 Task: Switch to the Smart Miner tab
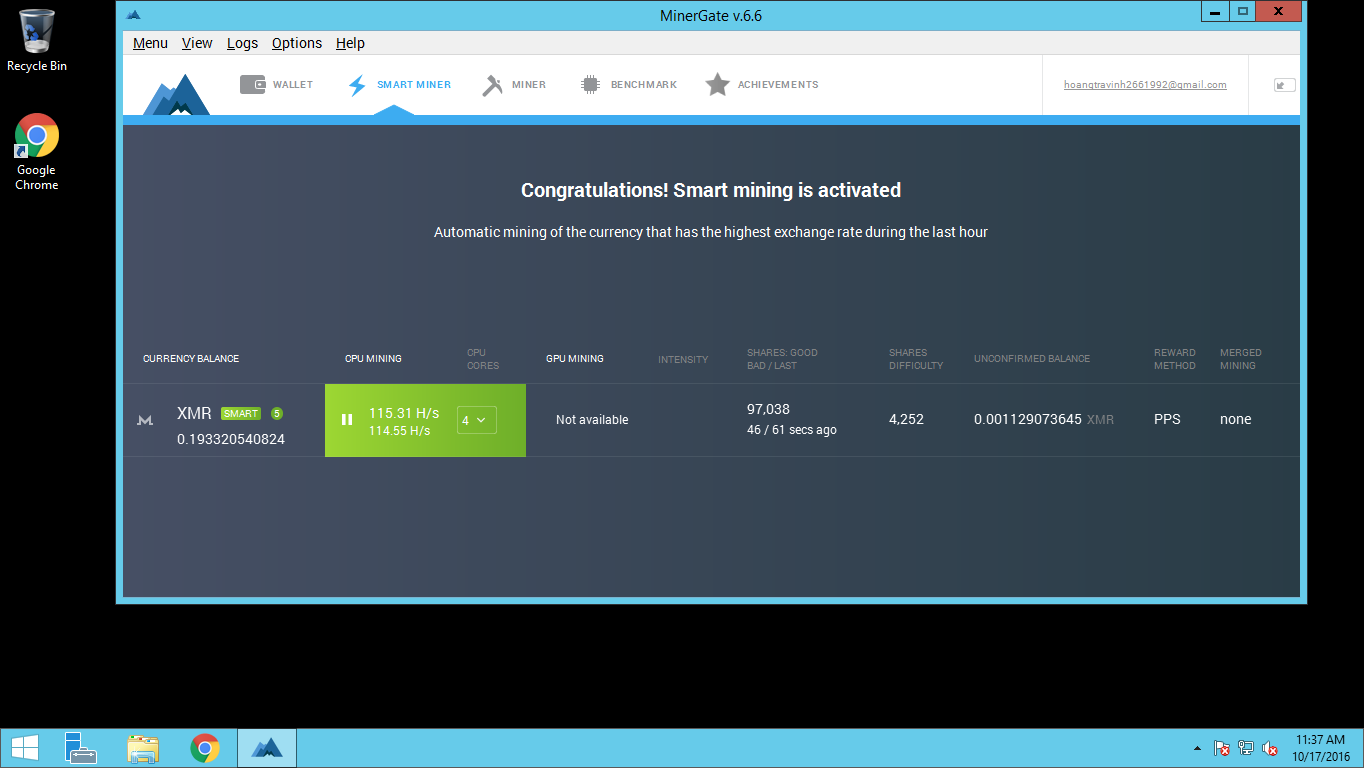point(399,85)
